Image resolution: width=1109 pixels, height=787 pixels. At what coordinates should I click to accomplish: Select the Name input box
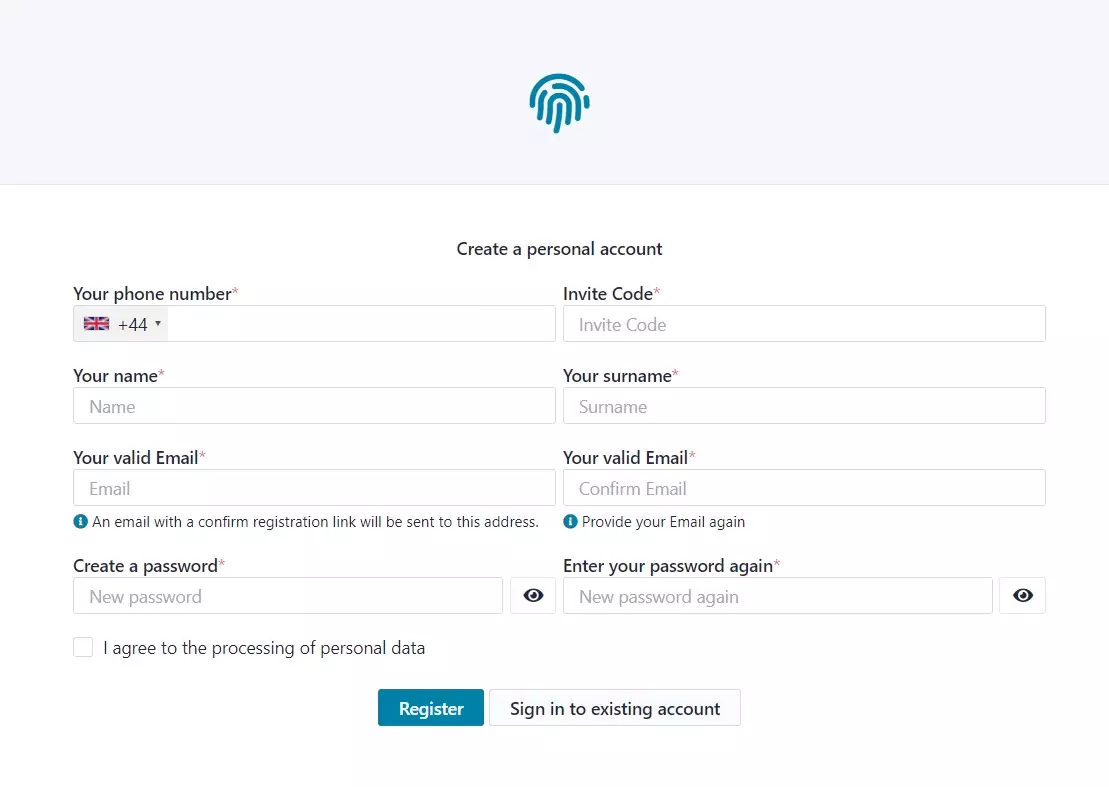click(x=314, y=406)
